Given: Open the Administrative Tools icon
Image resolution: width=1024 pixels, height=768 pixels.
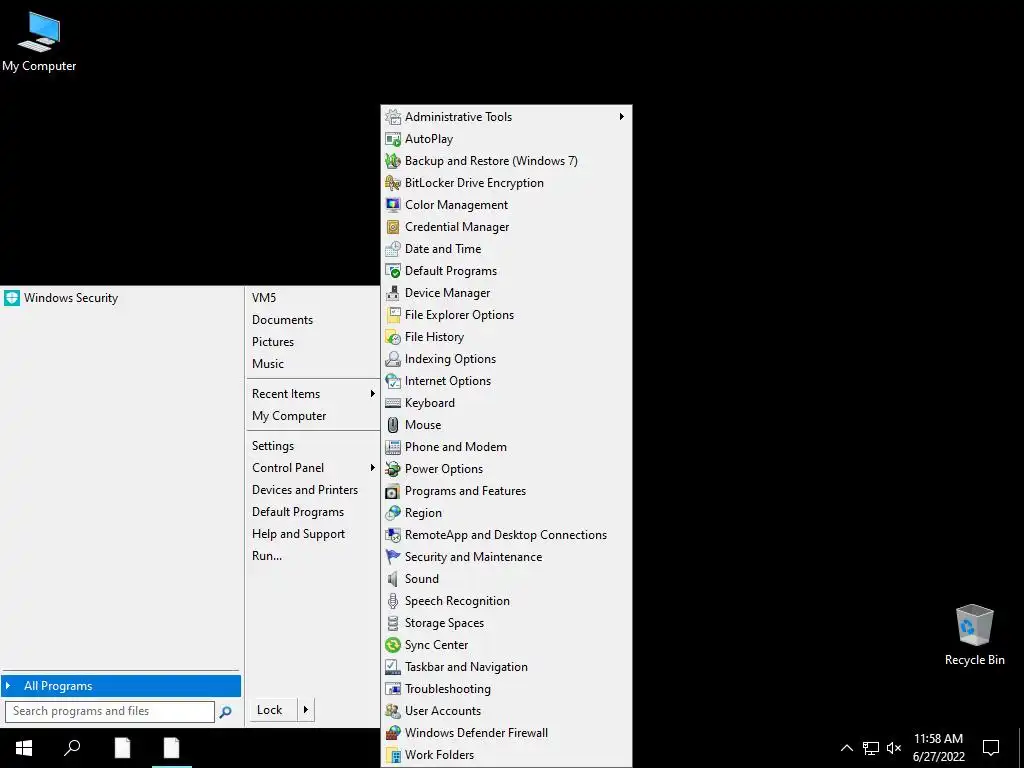Looking at the screenshot, I should (392, 117).
